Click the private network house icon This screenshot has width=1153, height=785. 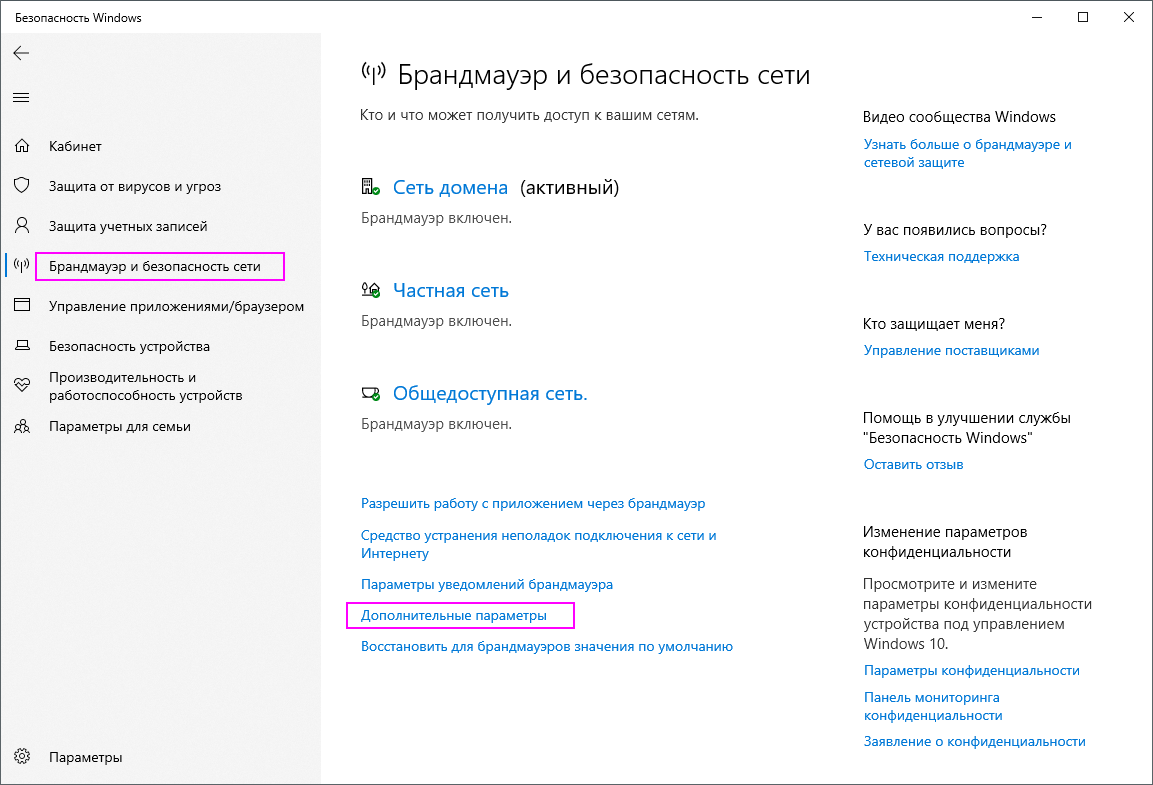371,290
